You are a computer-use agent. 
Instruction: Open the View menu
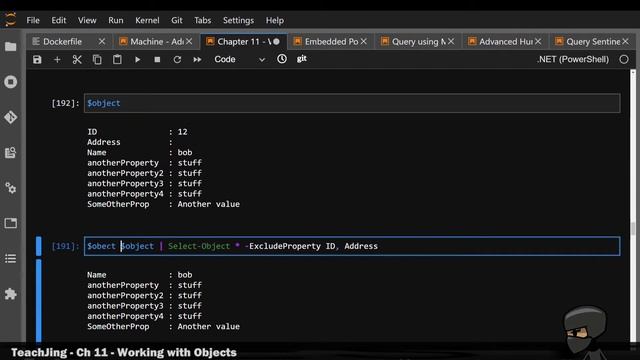tap(87, 20)
